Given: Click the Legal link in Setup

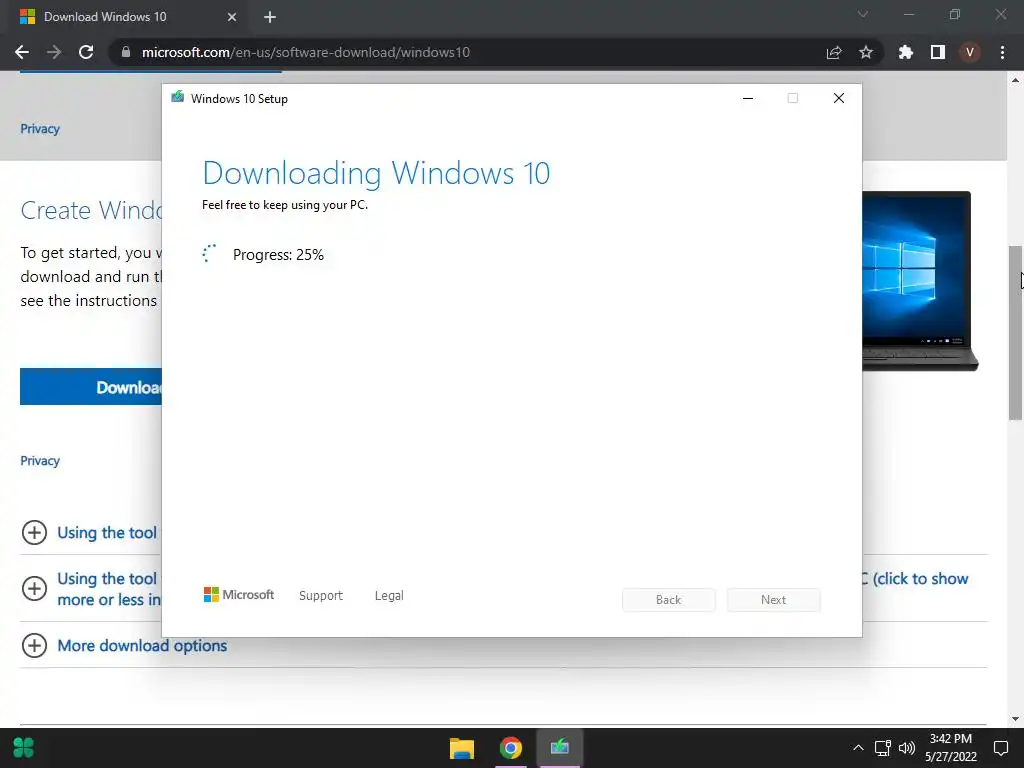Looking at the screenshot, I should point(389,596).
